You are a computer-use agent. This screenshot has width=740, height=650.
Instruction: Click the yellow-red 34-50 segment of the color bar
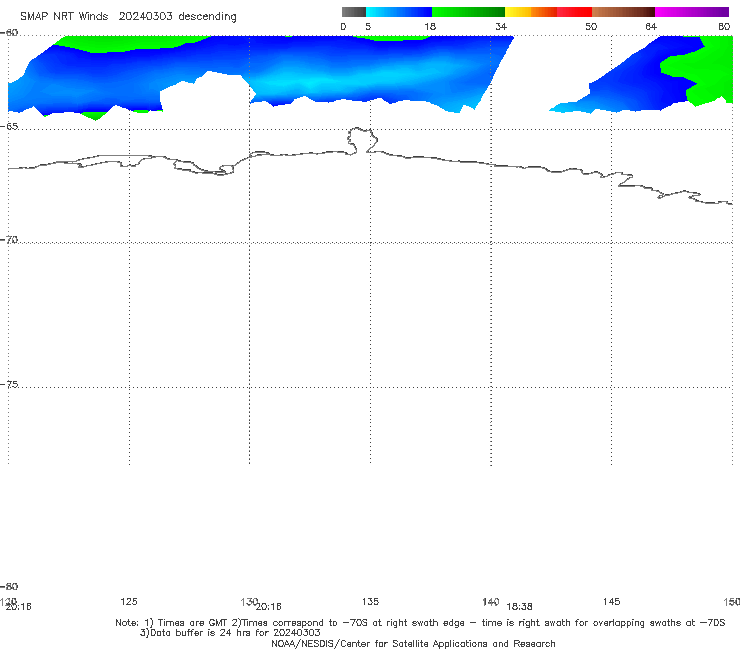[548, 12]
